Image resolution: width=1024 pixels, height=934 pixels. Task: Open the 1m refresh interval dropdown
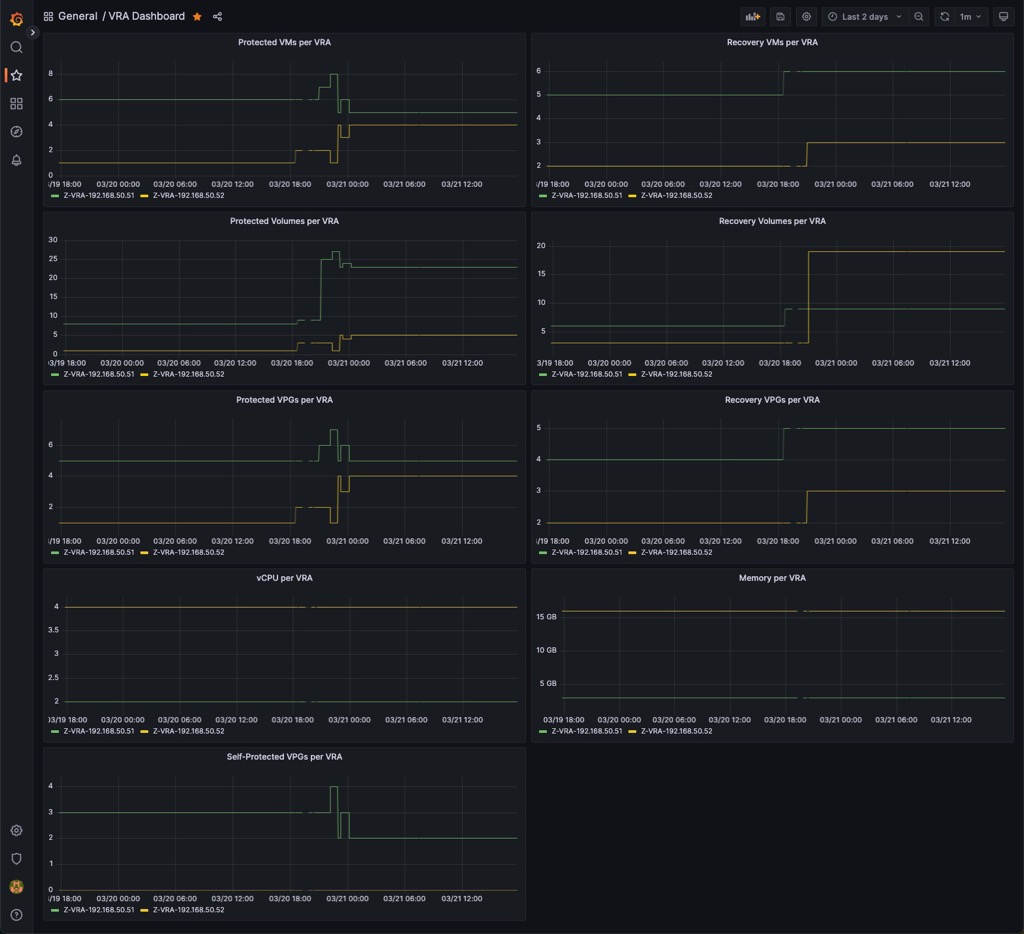(970, 16)
